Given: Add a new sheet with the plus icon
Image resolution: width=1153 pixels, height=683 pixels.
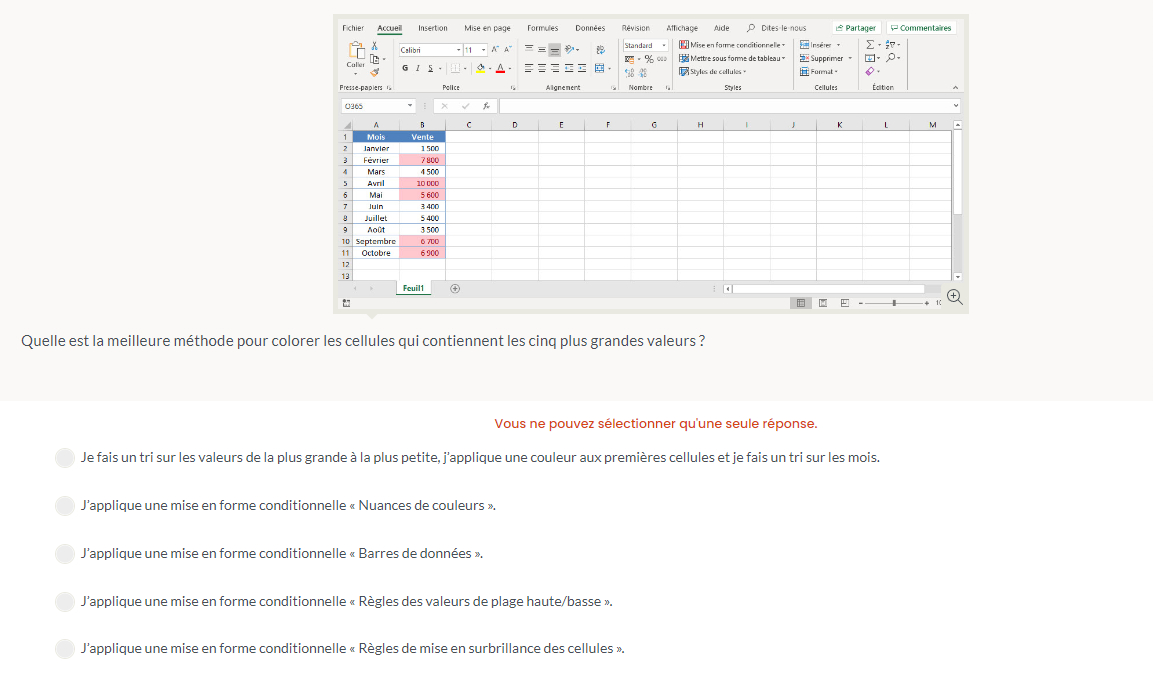Looking at the screenshot, I should [455, 288].
